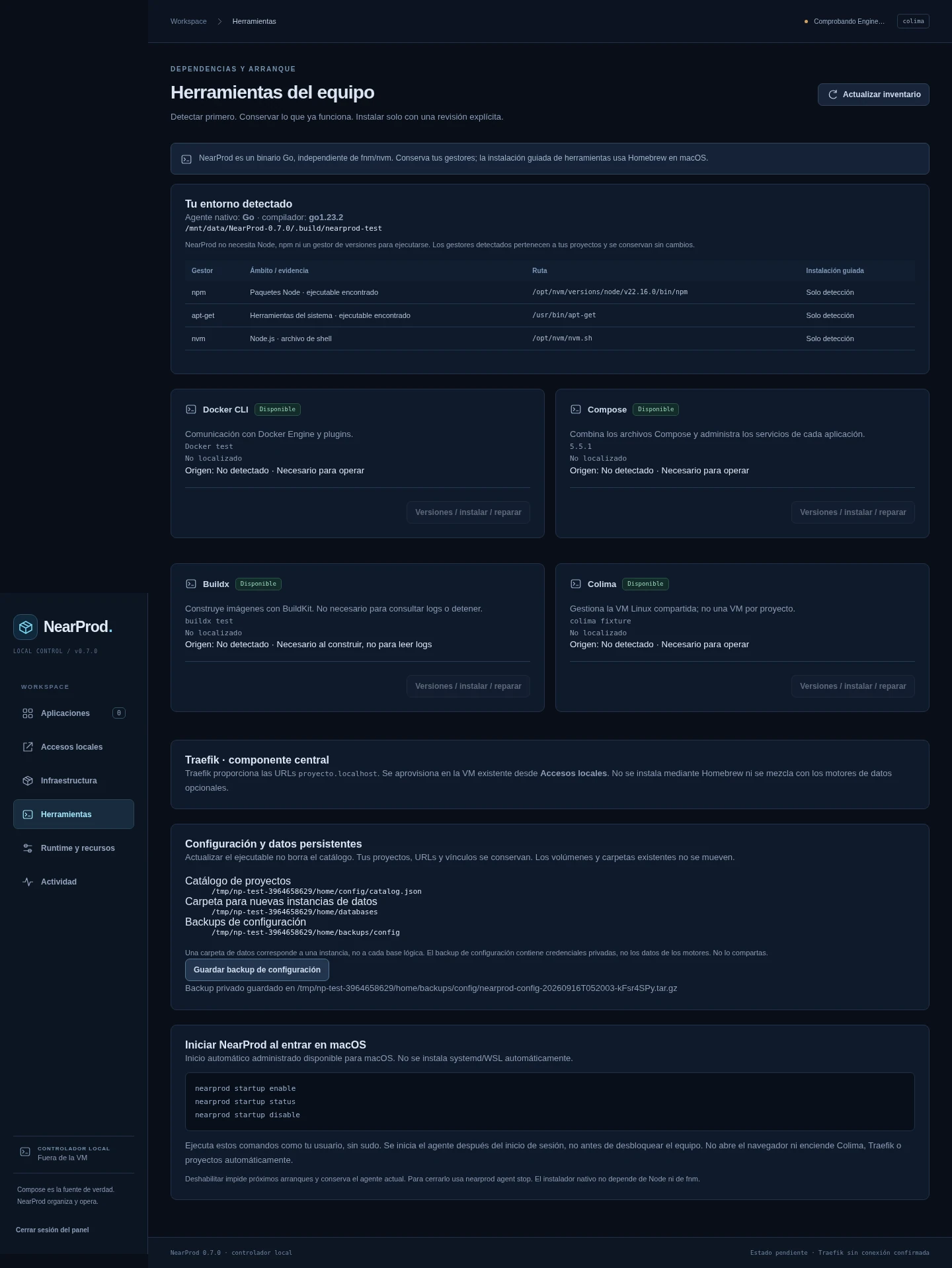Click the path /opt/nvm/versions/node/v22.16.0/bin/npm
Viewport: 952px width, 1268px height.
point(610,292)
